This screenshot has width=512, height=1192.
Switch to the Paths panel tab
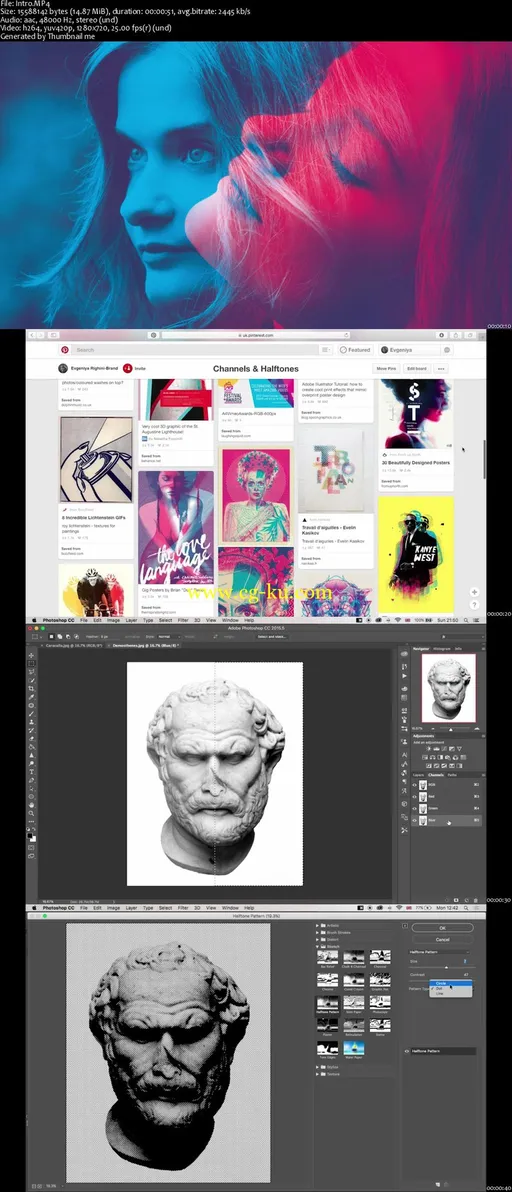(x=452, y=775)
